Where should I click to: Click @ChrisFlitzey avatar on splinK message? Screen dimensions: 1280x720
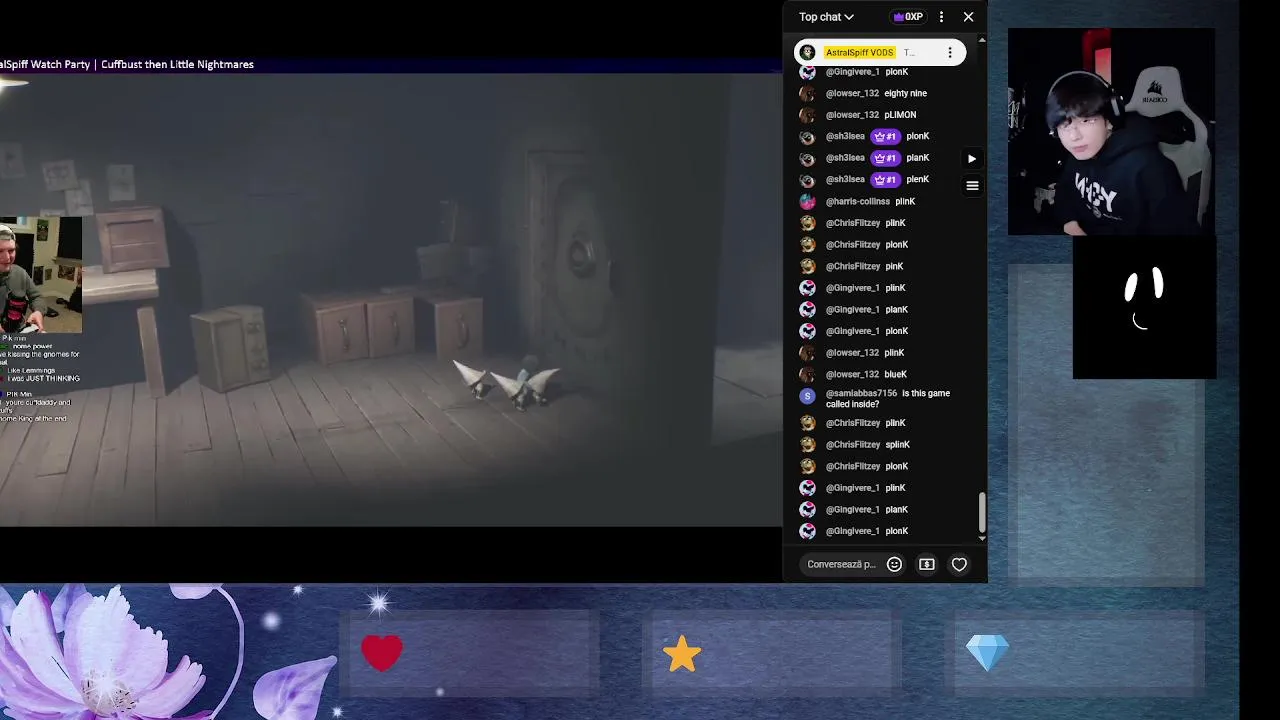pyautogui.click(x=808, y=444)
